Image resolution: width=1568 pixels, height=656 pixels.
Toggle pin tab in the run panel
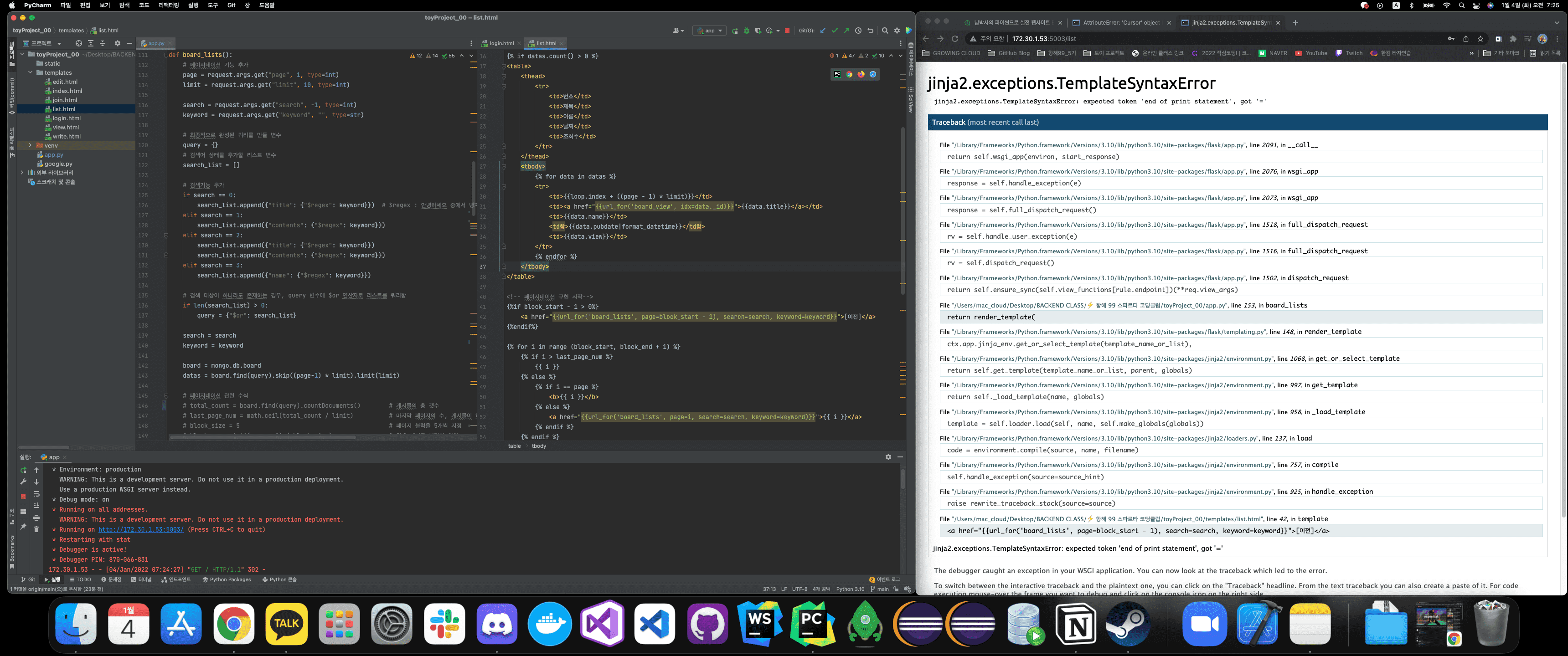point(23,526)
